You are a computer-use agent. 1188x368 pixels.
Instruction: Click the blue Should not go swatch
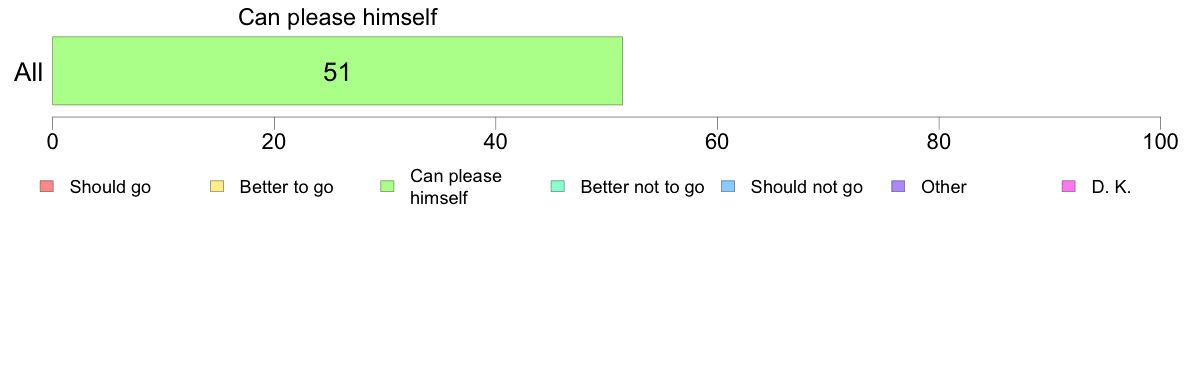[x=727, y=187]
